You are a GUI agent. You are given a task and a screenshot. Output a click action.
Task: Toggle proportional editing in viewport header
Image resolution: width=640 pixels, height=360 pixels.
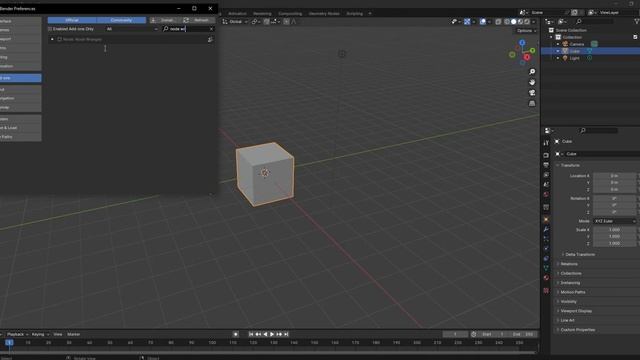coord(287,22)
